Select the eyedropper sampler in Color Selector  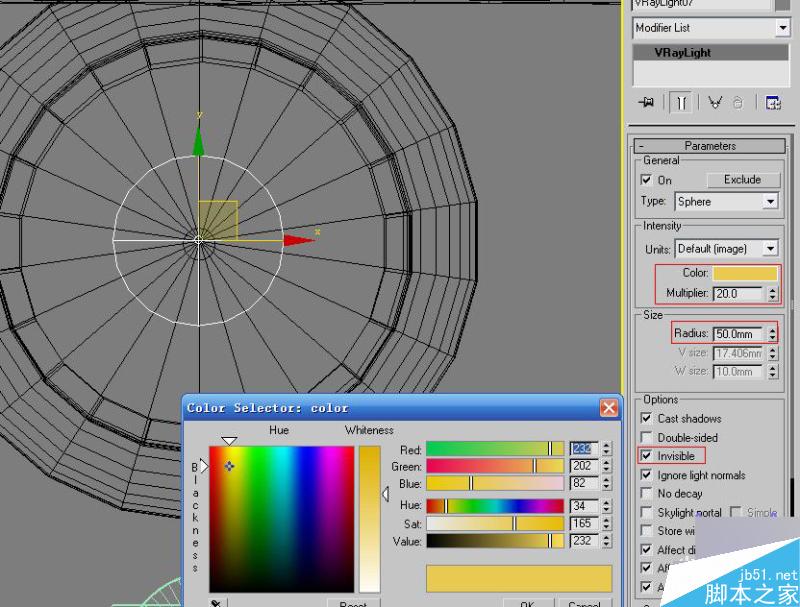coord(216,603)
